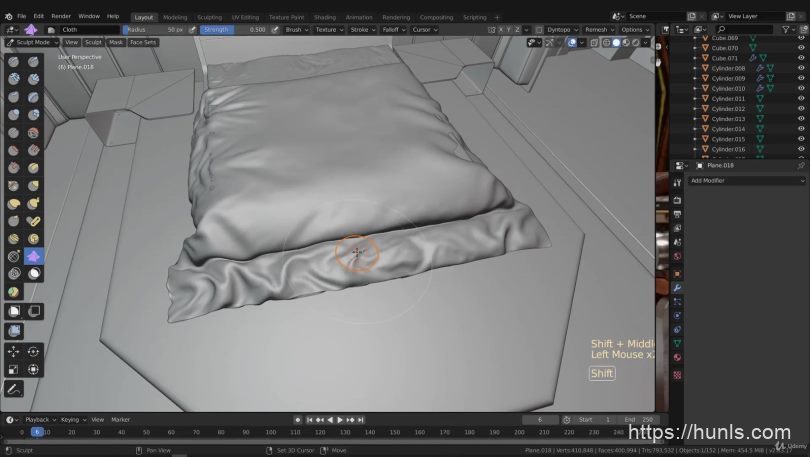Adjust the brush Strength slider

coord(235,30)
